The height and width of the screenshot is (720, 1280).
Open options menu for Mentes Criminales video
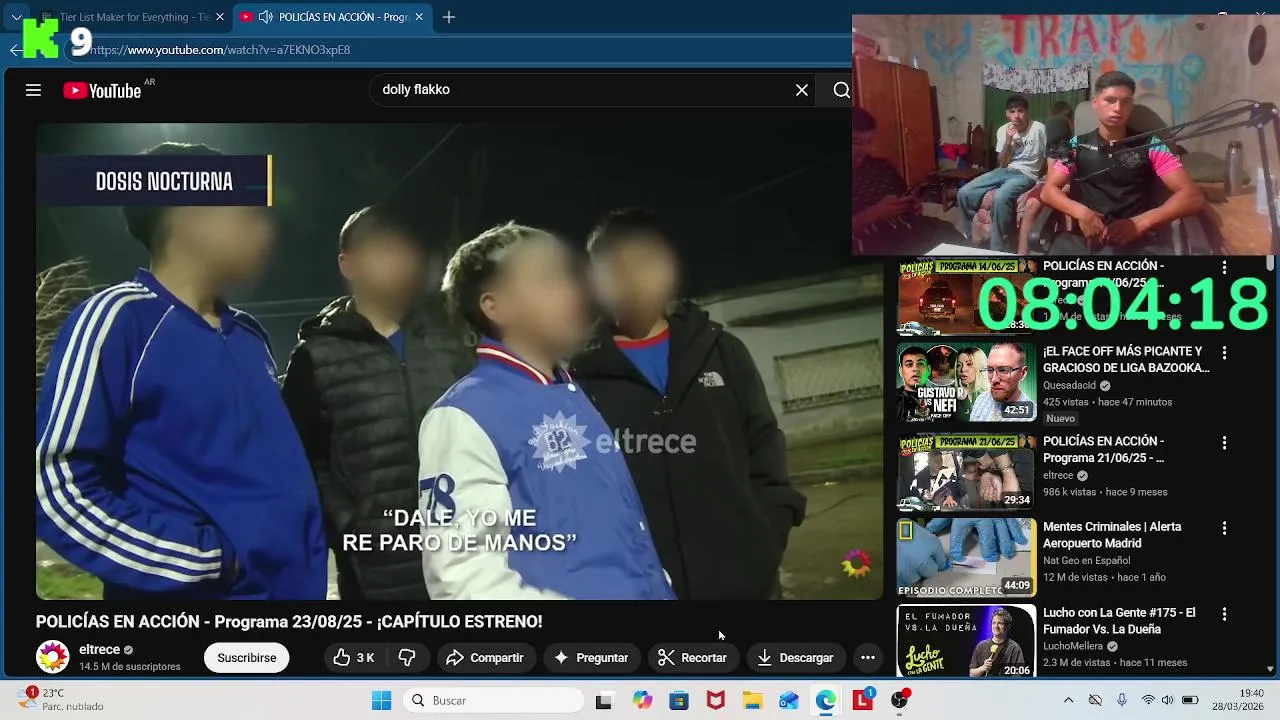pos(1224,528)
